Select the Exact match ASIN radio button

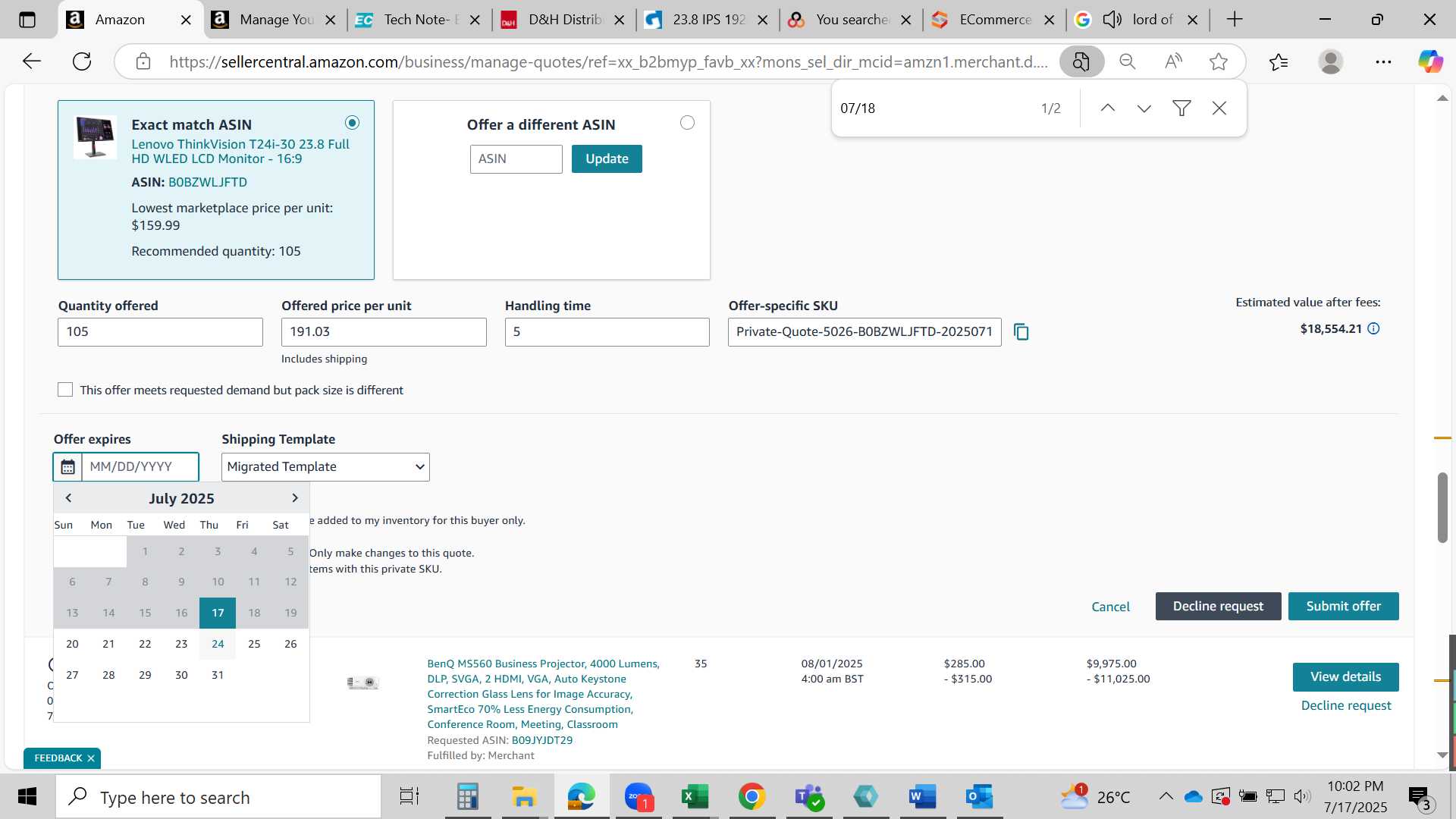[352, 123]
